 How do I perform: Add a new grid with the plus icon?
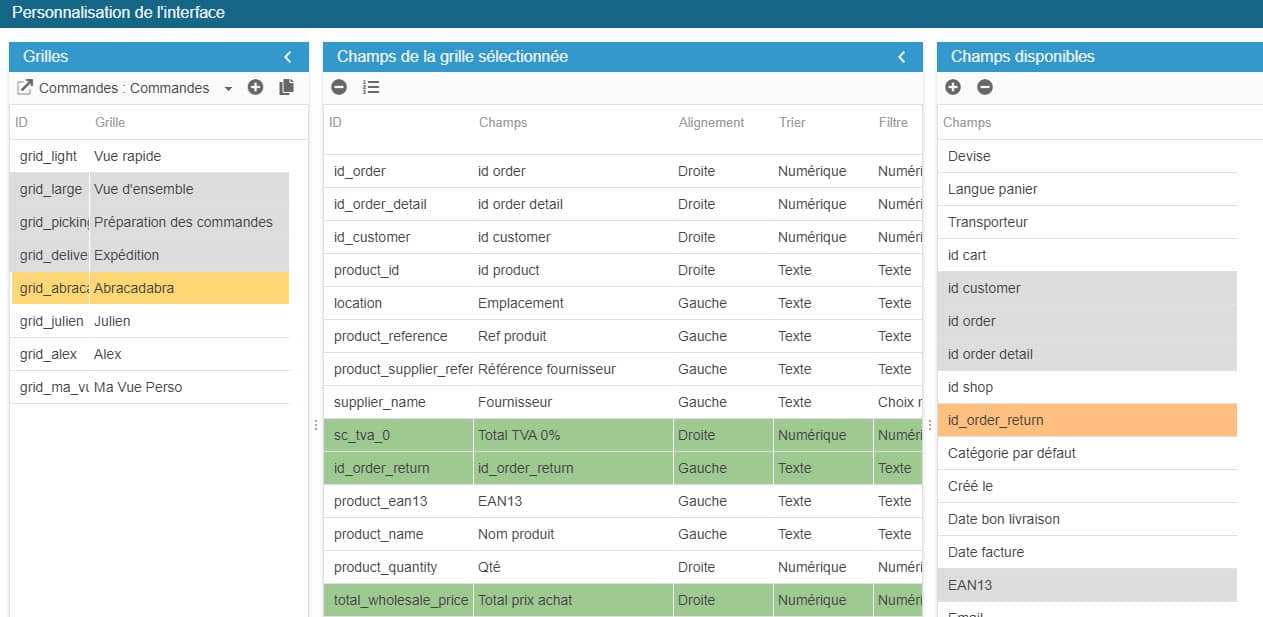pyautogui.click(x=255, y=88)
